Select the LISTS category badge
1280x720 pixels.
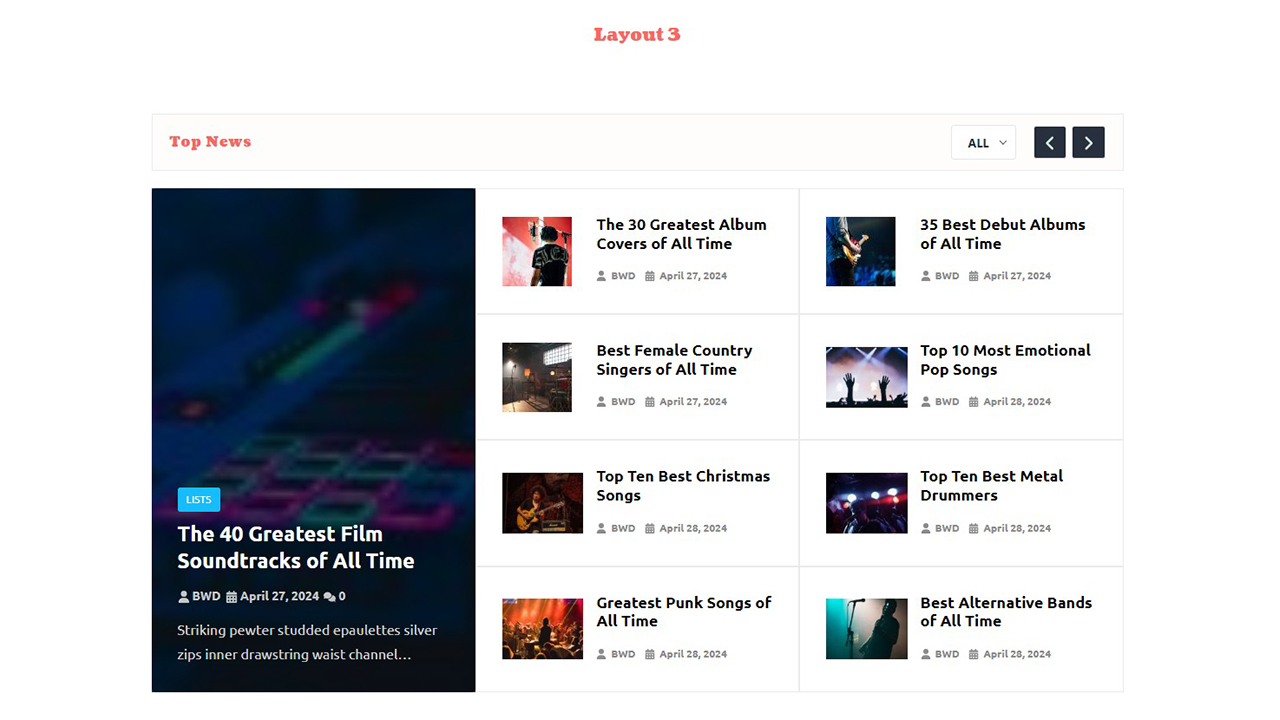[x=198, y=499]
